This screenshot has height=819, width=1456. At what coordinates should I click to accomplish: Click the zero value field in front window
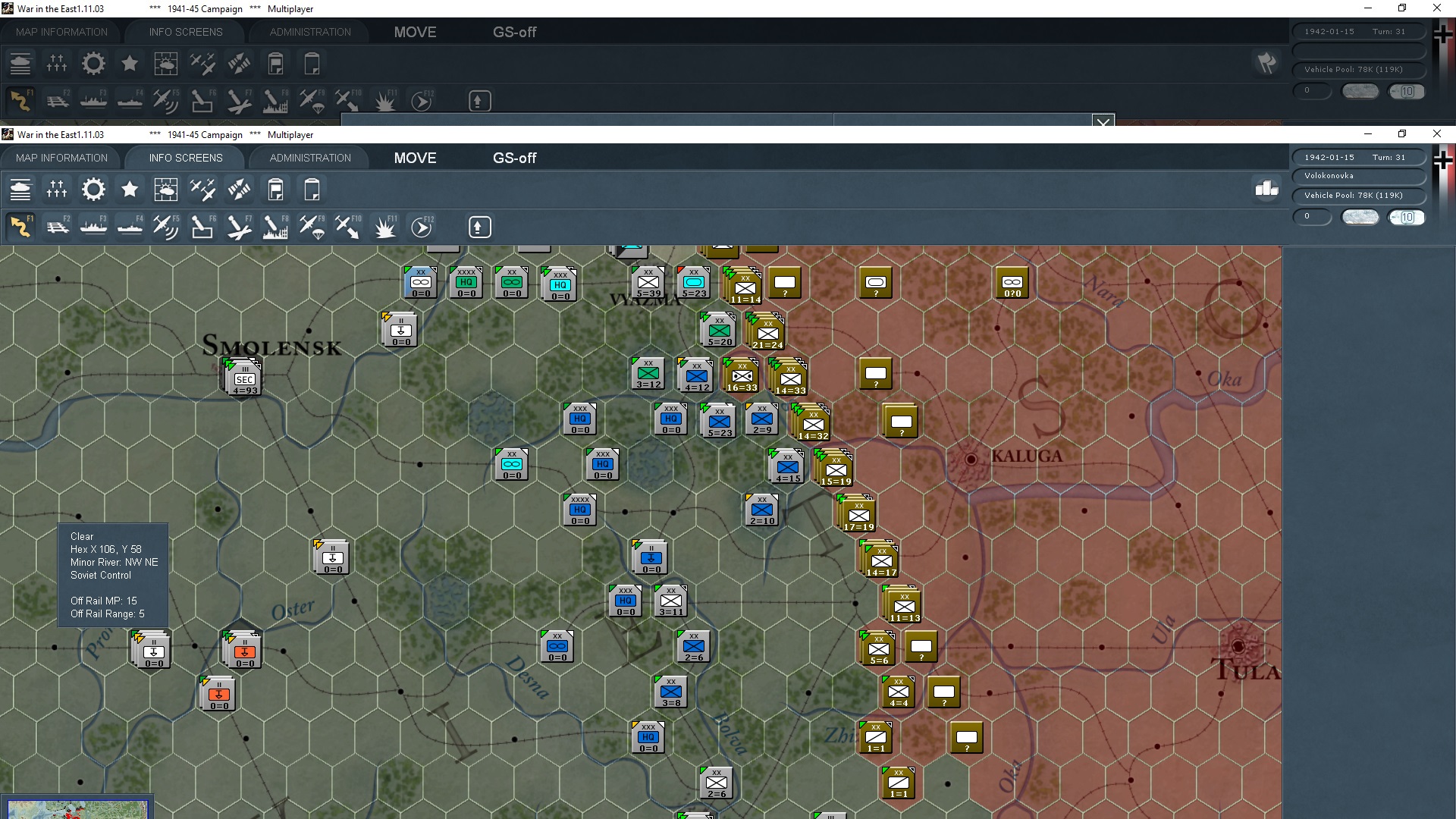pos(1312,218)
